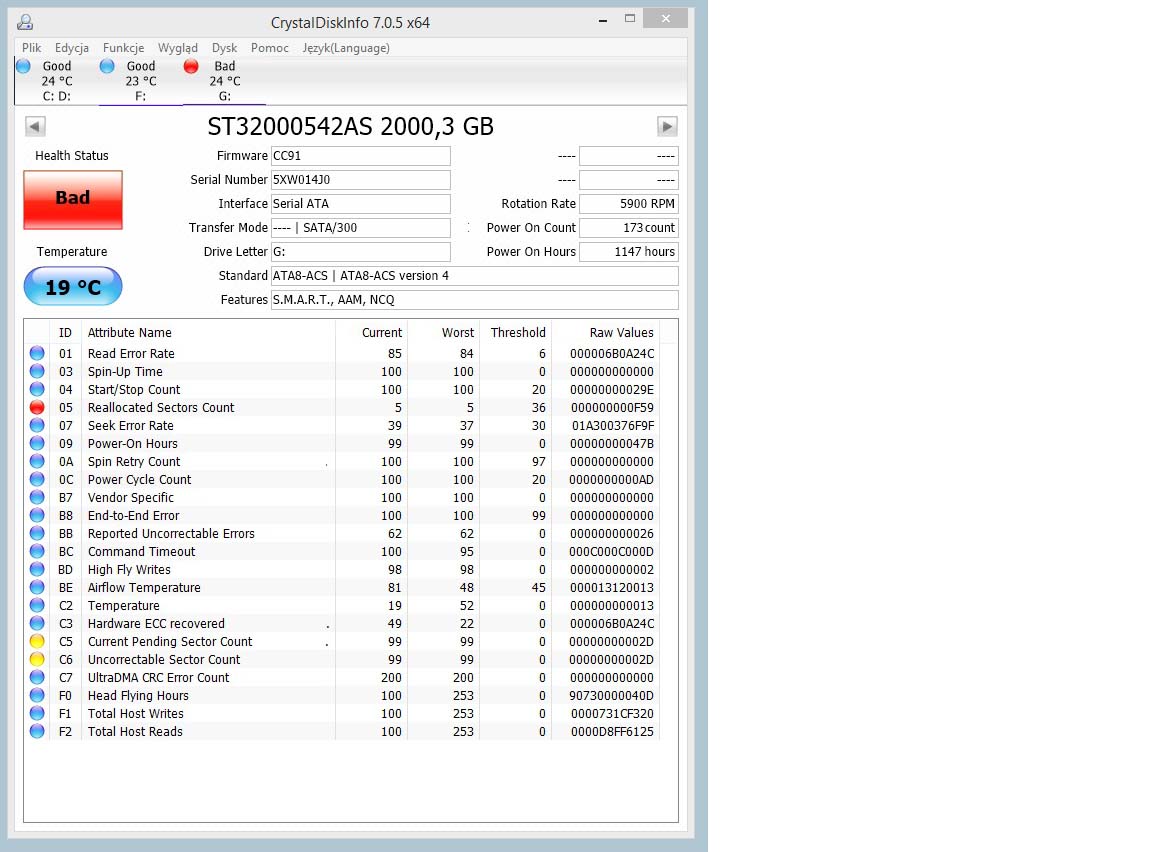The height and width of the screenshot is (852, 1159).
Task: Click raw value 90730000040D
Action: 611,695
